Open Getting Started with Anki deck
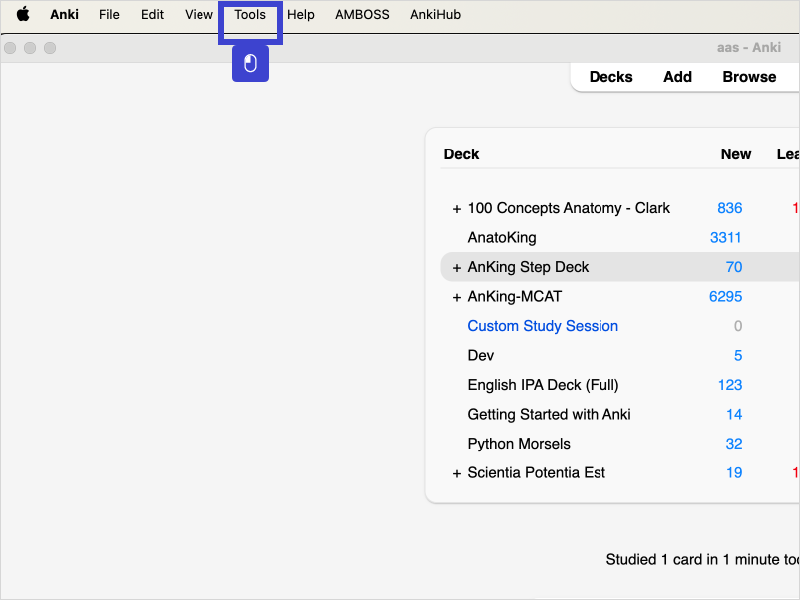This screenshot has width=800, height=600. click(549, 414)
